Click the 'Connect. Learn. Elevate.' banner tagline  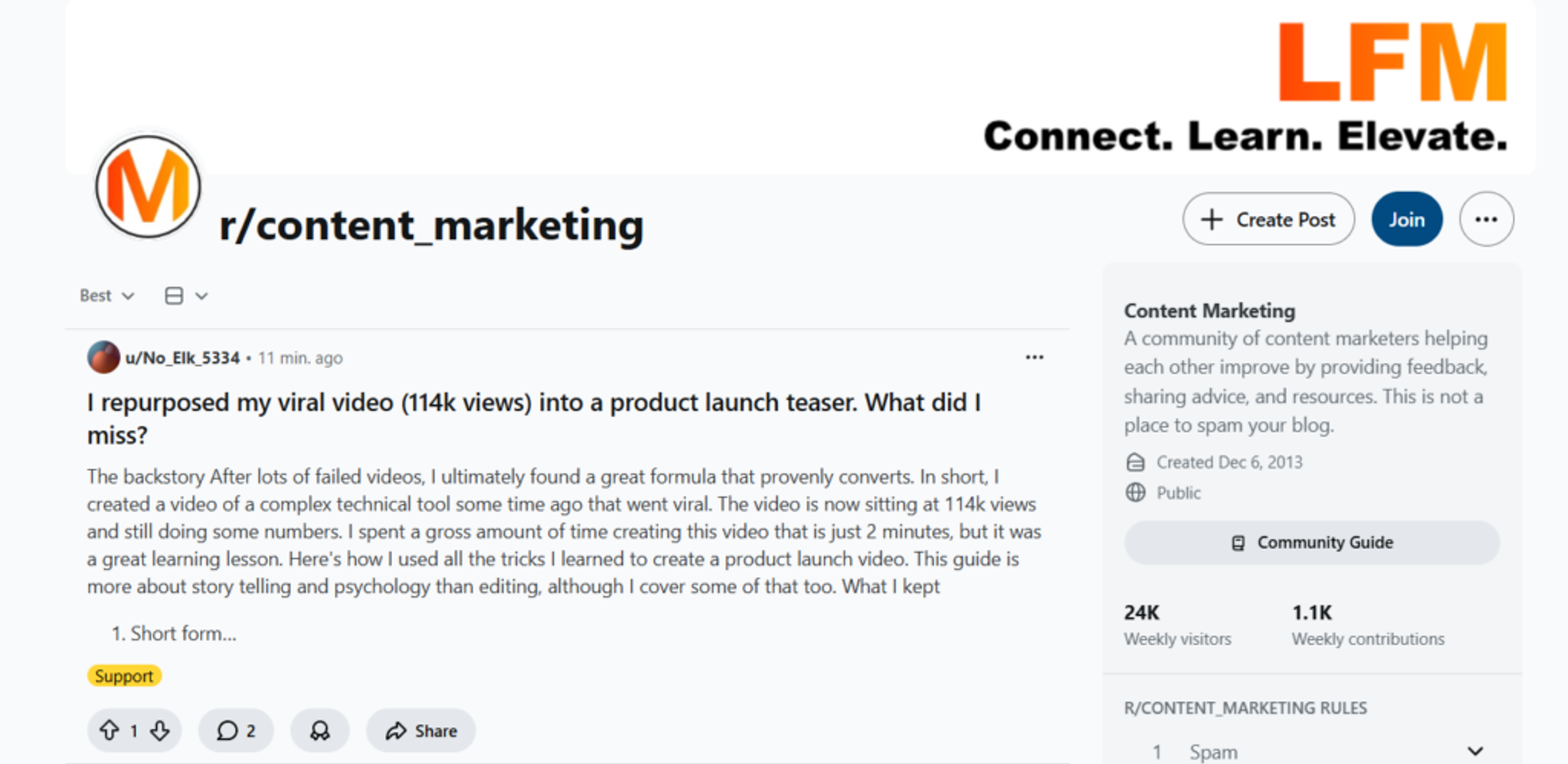coord(1245,135)
